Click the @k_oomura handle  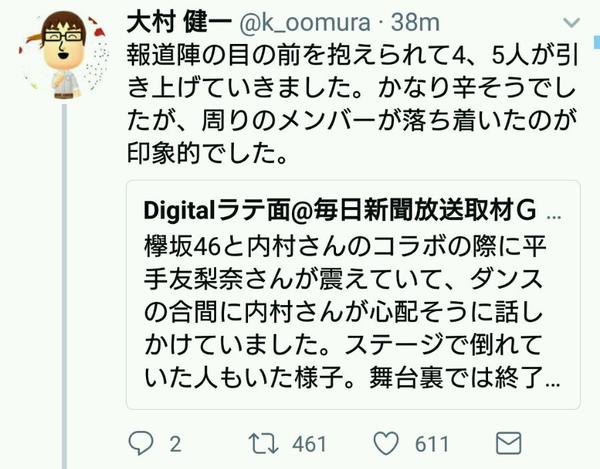[x=305, y=23]
